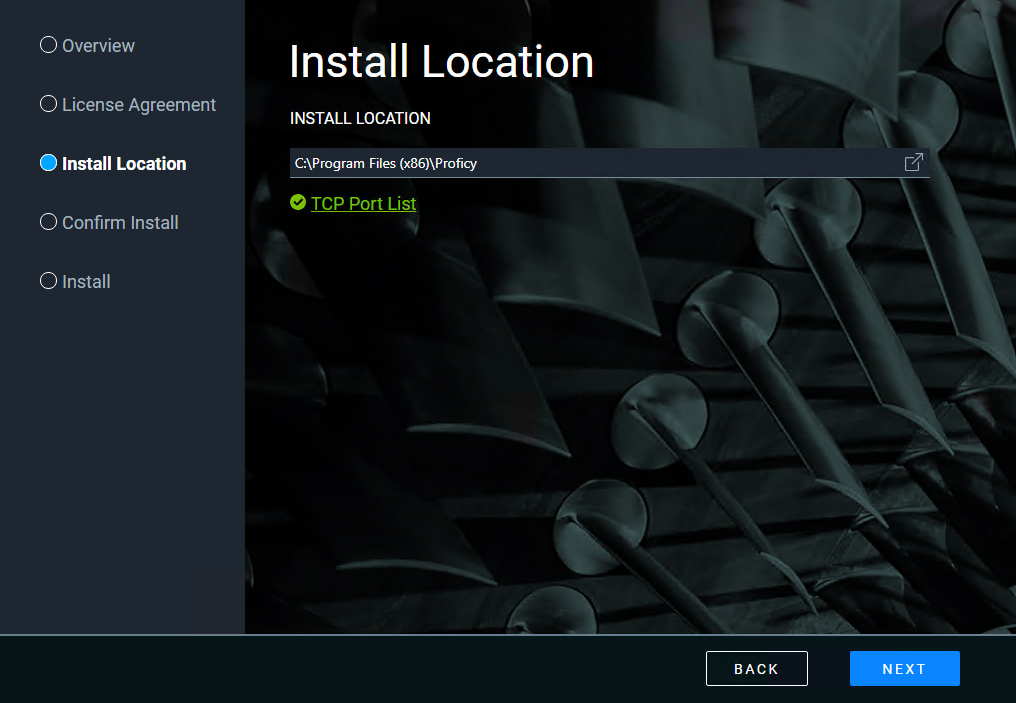Focus the install path field showing C:\Program Files (x86)\Proficy
The height and width of the screenshot is (703, 1016).
[x=610, y=163]
